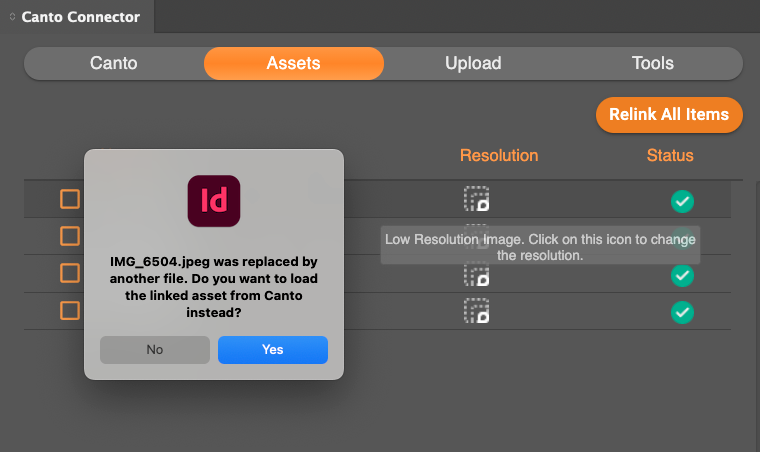Click the first row's low resolution icon
Screen dimensions: 760x452
coord(476,199)
